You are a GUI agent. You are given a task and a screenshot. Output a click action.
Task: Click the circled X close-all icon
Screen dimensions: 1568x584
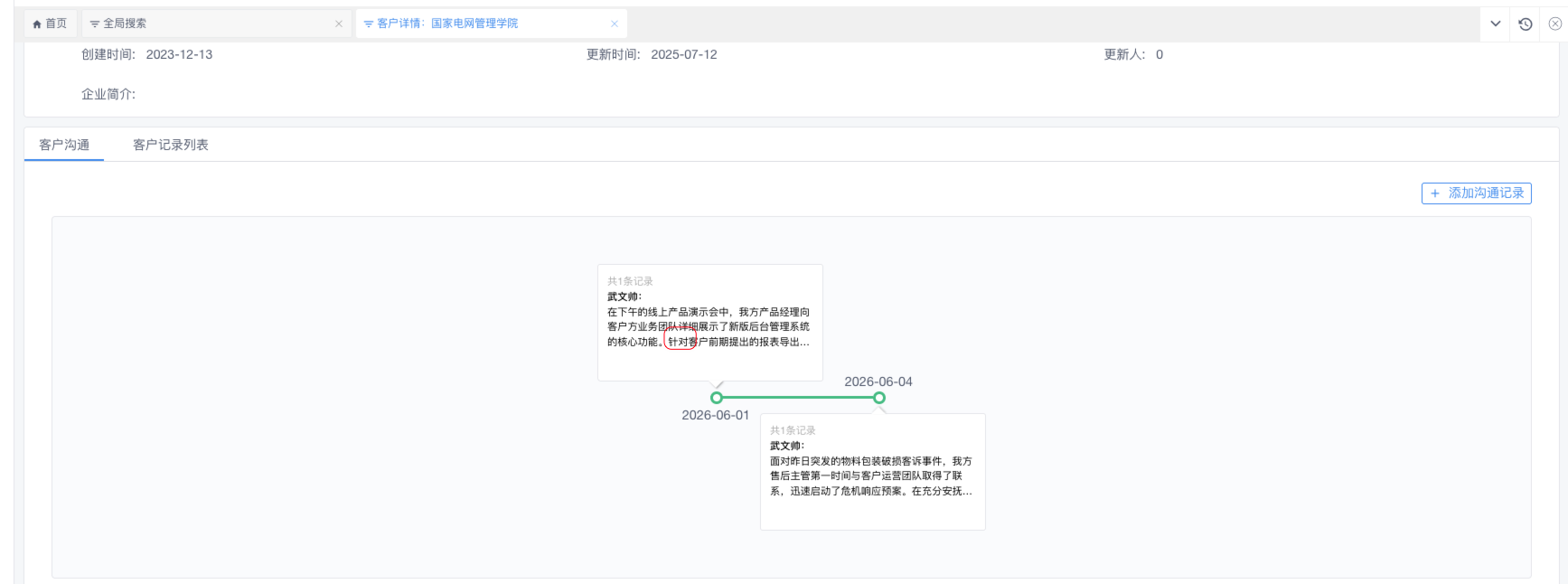coord(1554,24)
